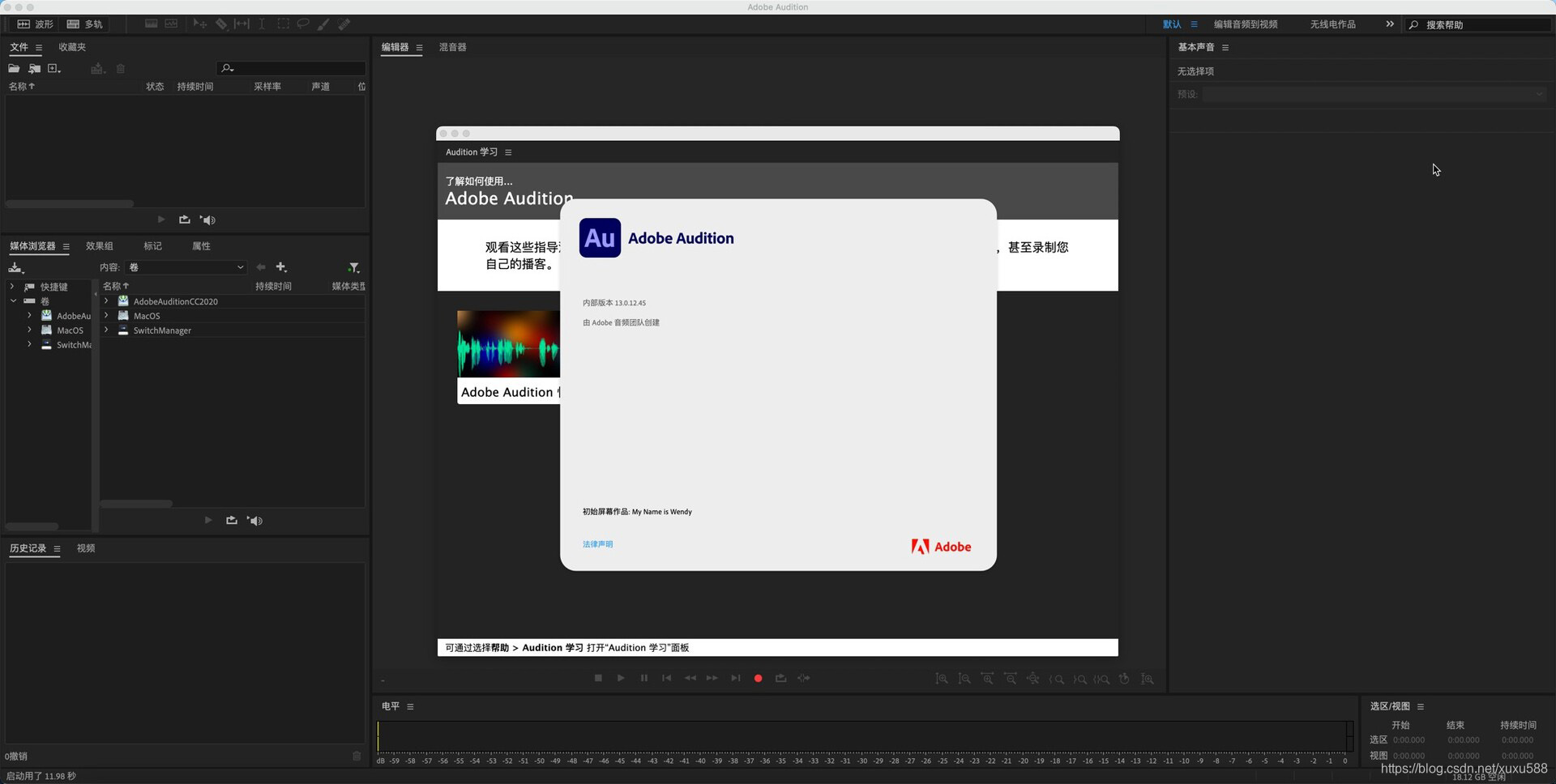The width and height of the screenshot is (1556, 784).
Task: Select the 编辑音频到视频 workspace
Action: tap(1246, 24)
